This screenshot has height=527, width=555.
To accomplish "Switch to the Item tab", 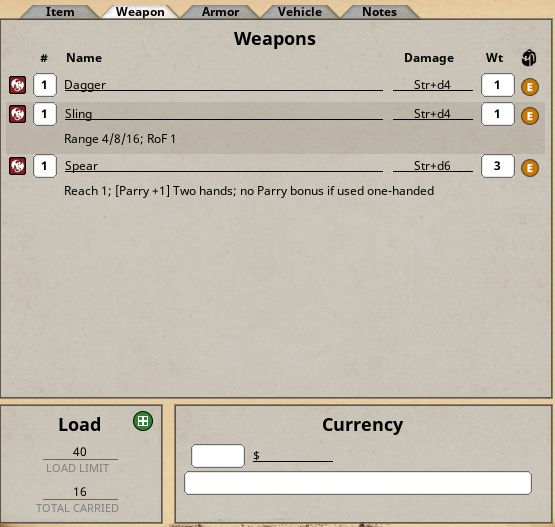I will tap(60, 12).
